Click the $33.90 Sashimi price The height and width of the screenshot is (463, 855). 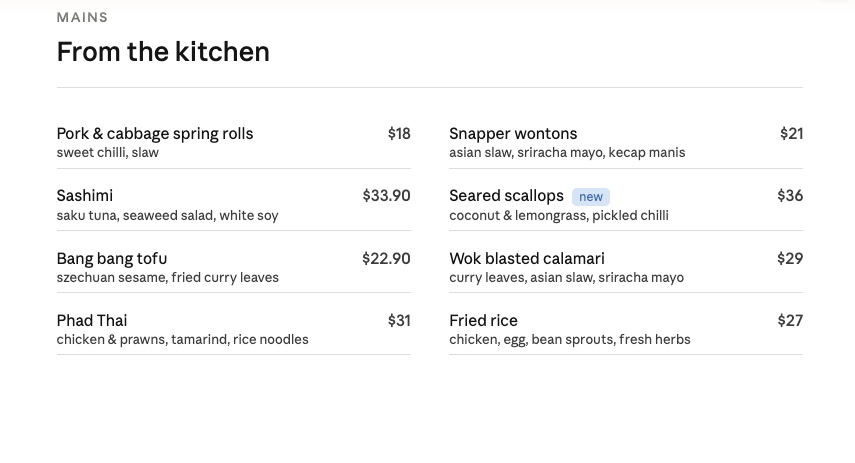click(386, 196)
